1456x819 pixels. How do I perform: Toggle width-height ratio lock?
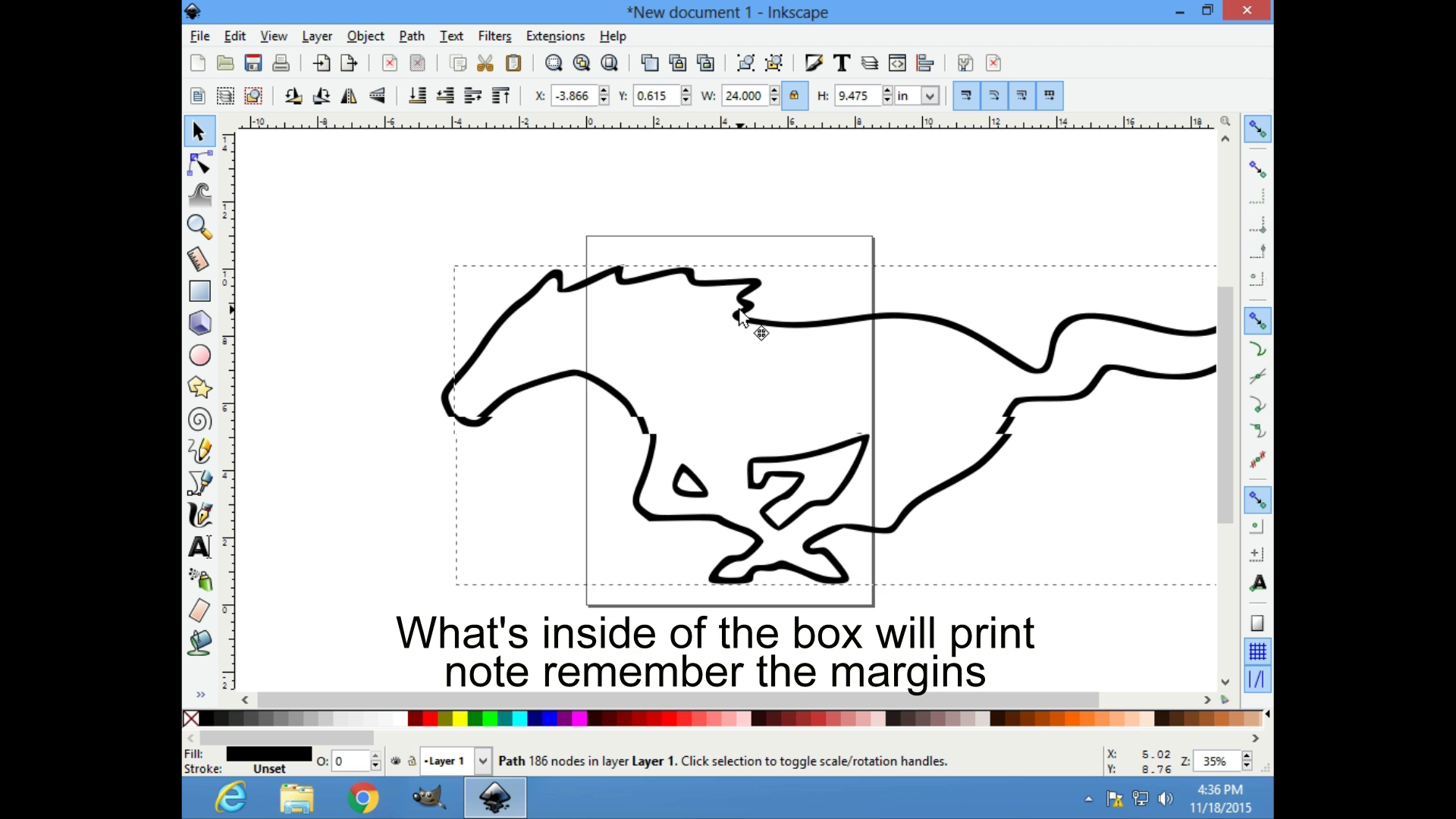(794, 96)
